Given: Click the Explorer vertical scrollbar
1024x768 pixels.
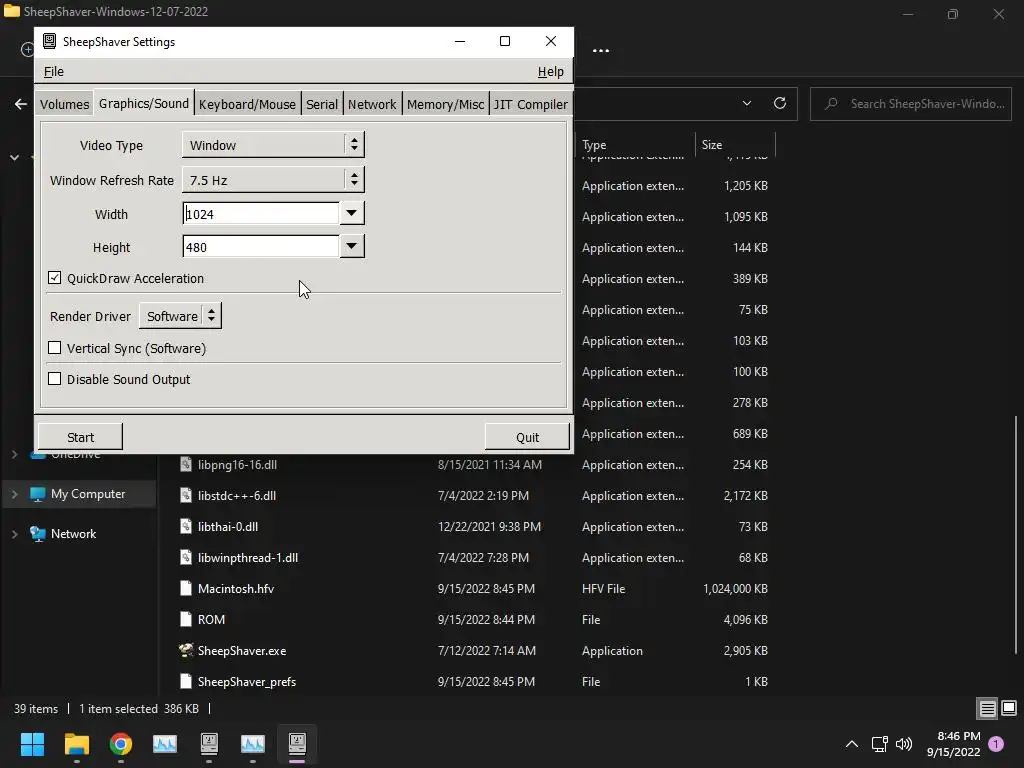Looking at the screenshot, I should pos(1016,534).
